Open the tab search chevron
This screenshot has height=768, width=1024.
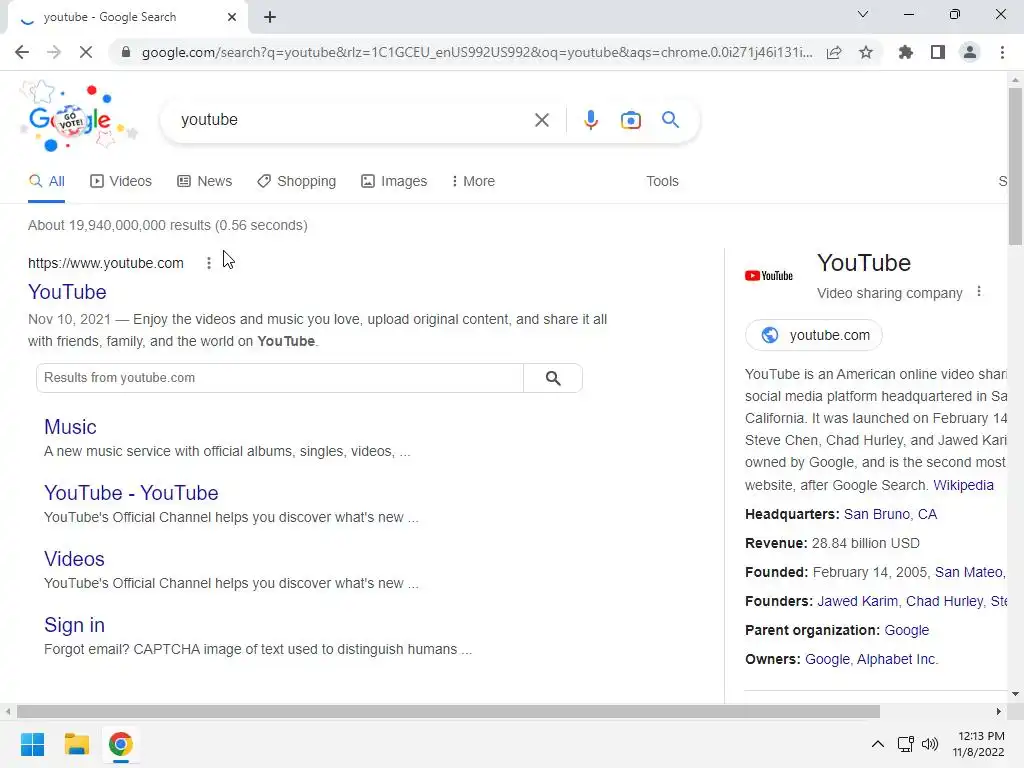(x=863, y=14)
